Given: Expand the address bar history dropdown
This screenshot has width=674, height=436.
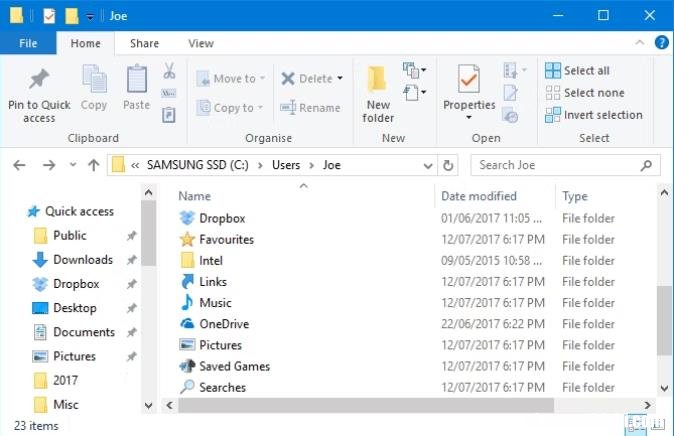Looking at the screenshot, I should 428,166.
